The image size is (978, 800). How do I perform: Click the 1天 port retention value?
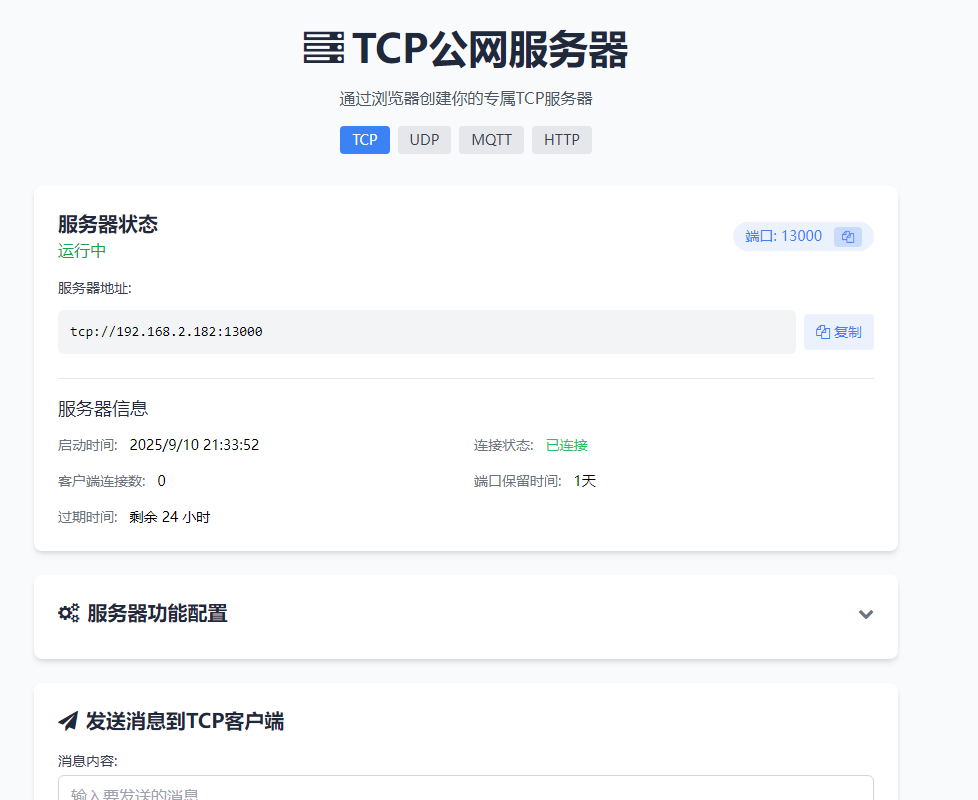click(584, 481)
